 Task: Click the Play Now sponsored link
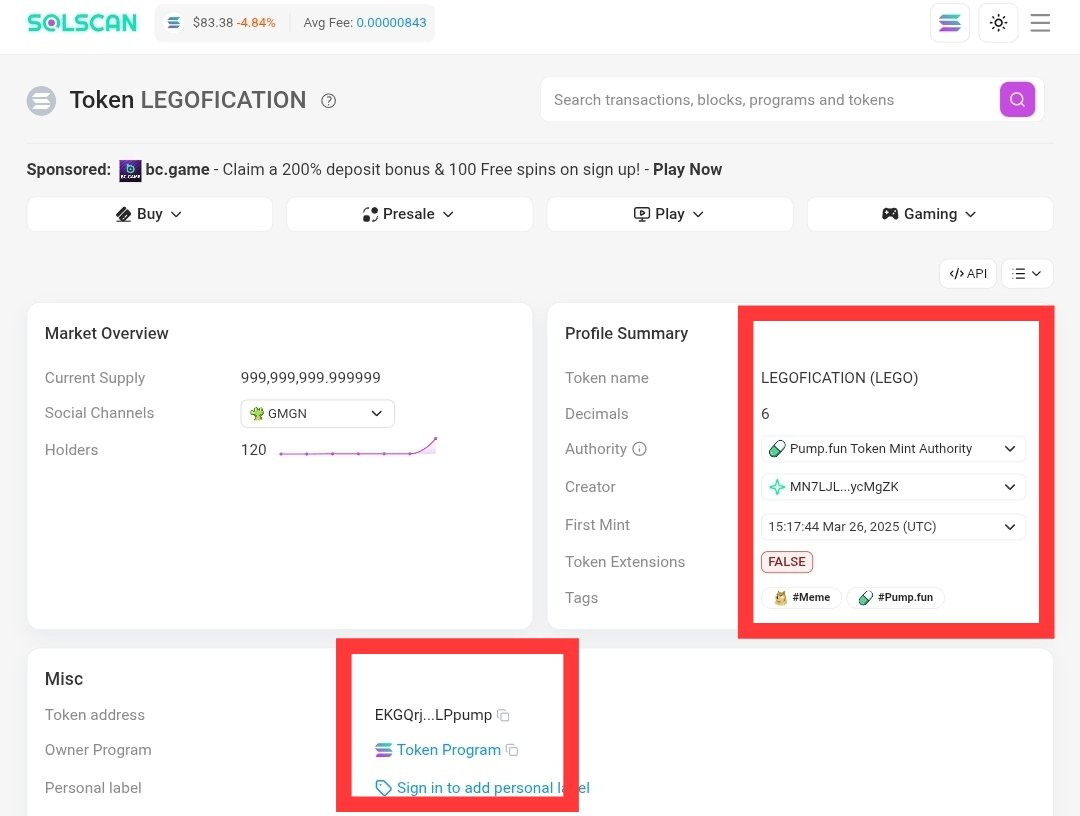(687, 169)
